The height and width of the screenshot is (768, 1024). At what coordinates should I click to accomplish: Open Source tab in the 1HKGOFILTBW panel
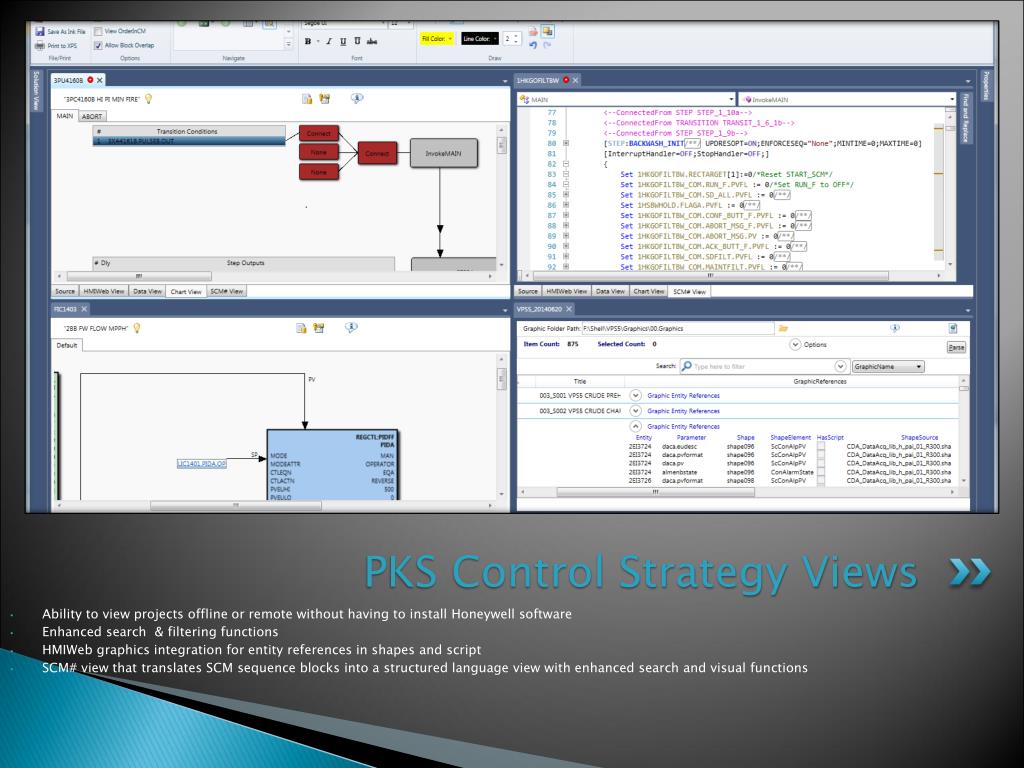pyautogui.click(x=528, y=291)
